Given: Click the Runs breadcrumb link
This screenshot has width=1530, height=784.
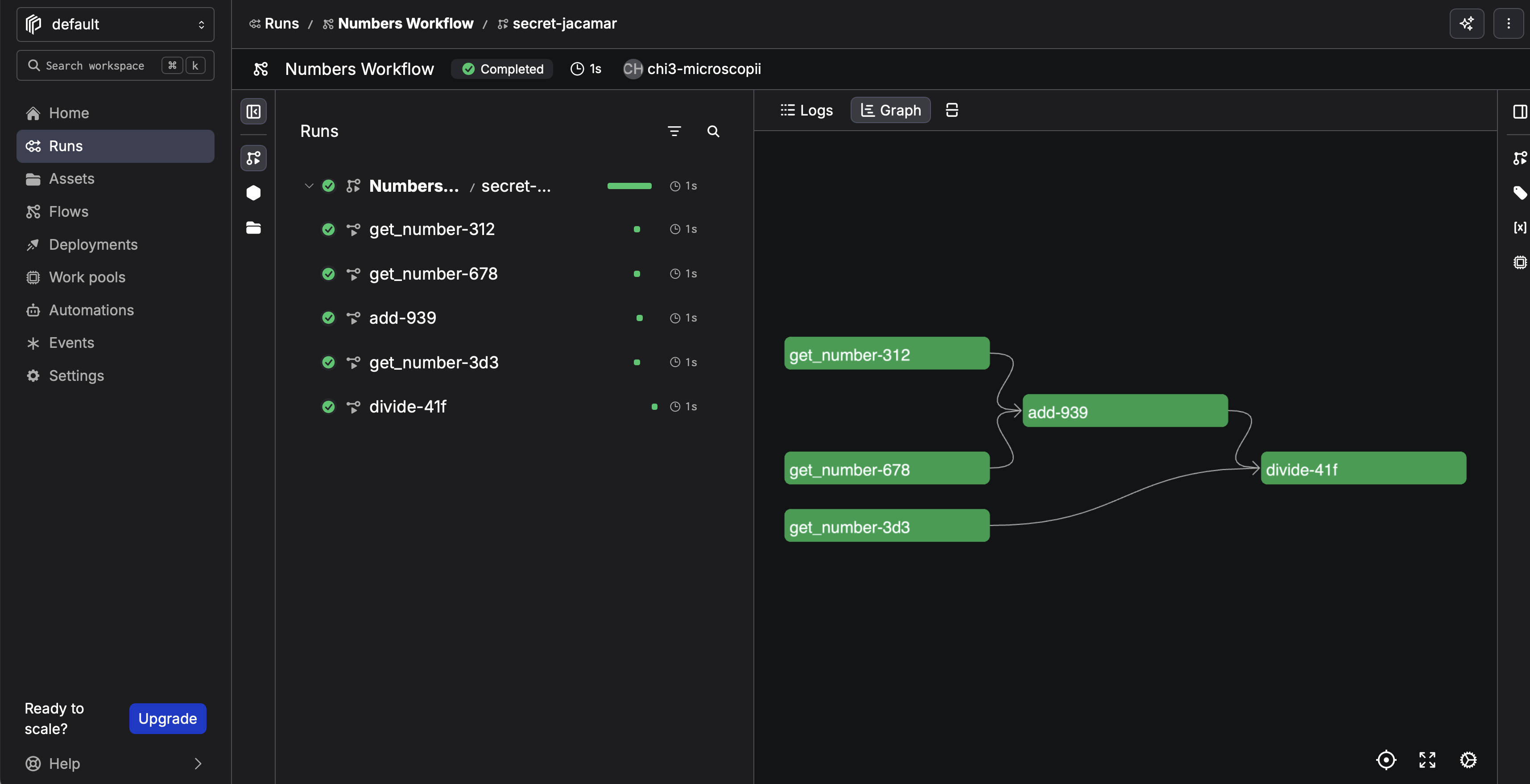Looking at the screenshot, I should 274,24.
